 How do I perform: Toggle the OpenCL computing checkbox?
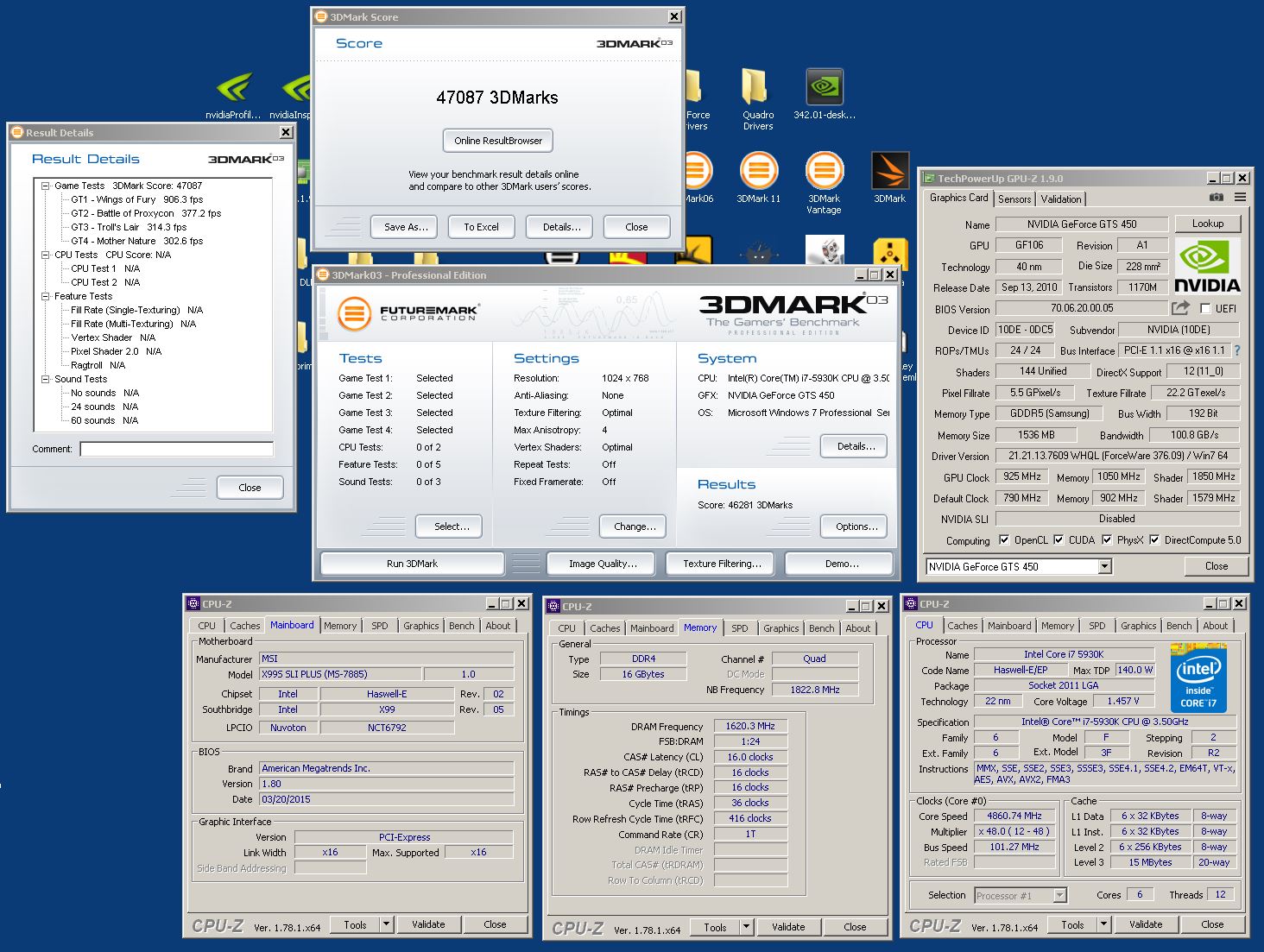(1004, 540)
